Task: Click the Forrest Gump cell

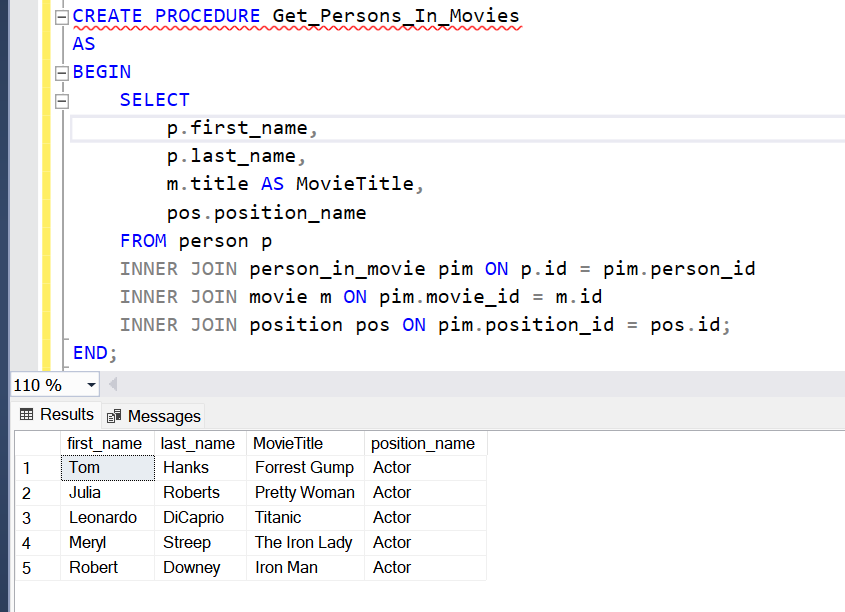Action: (x=306, y=468)
